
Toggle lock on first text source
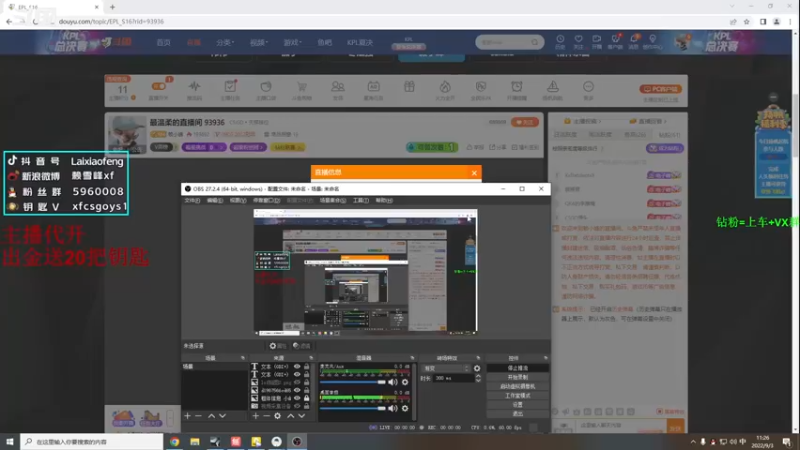click(x=307, y=366)
